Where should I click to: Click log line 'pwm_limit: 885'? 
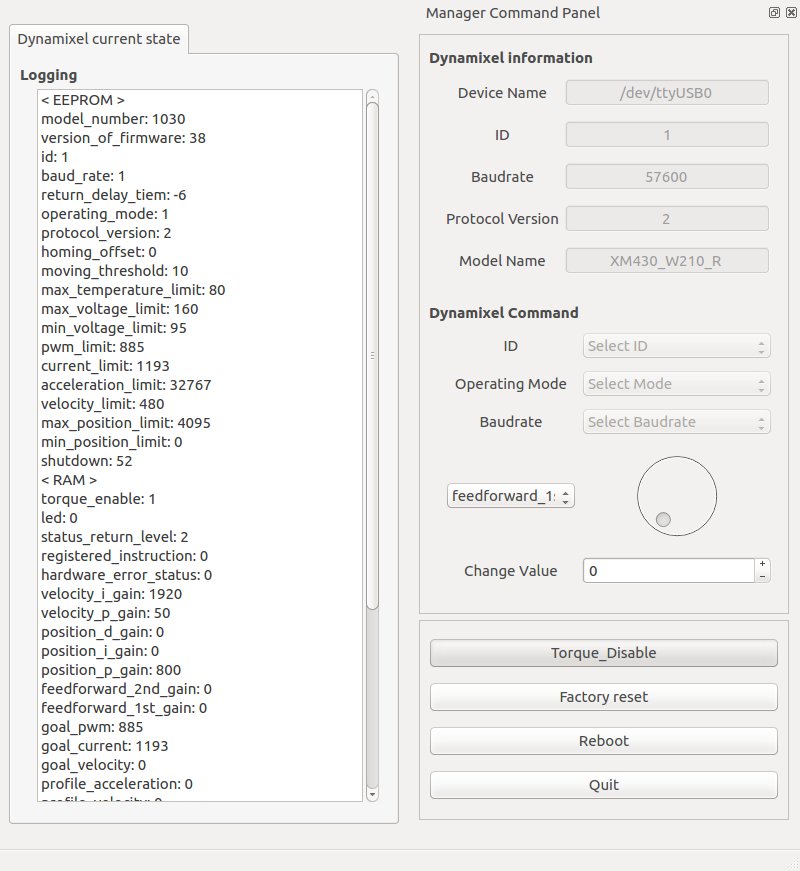click(93, 347)
